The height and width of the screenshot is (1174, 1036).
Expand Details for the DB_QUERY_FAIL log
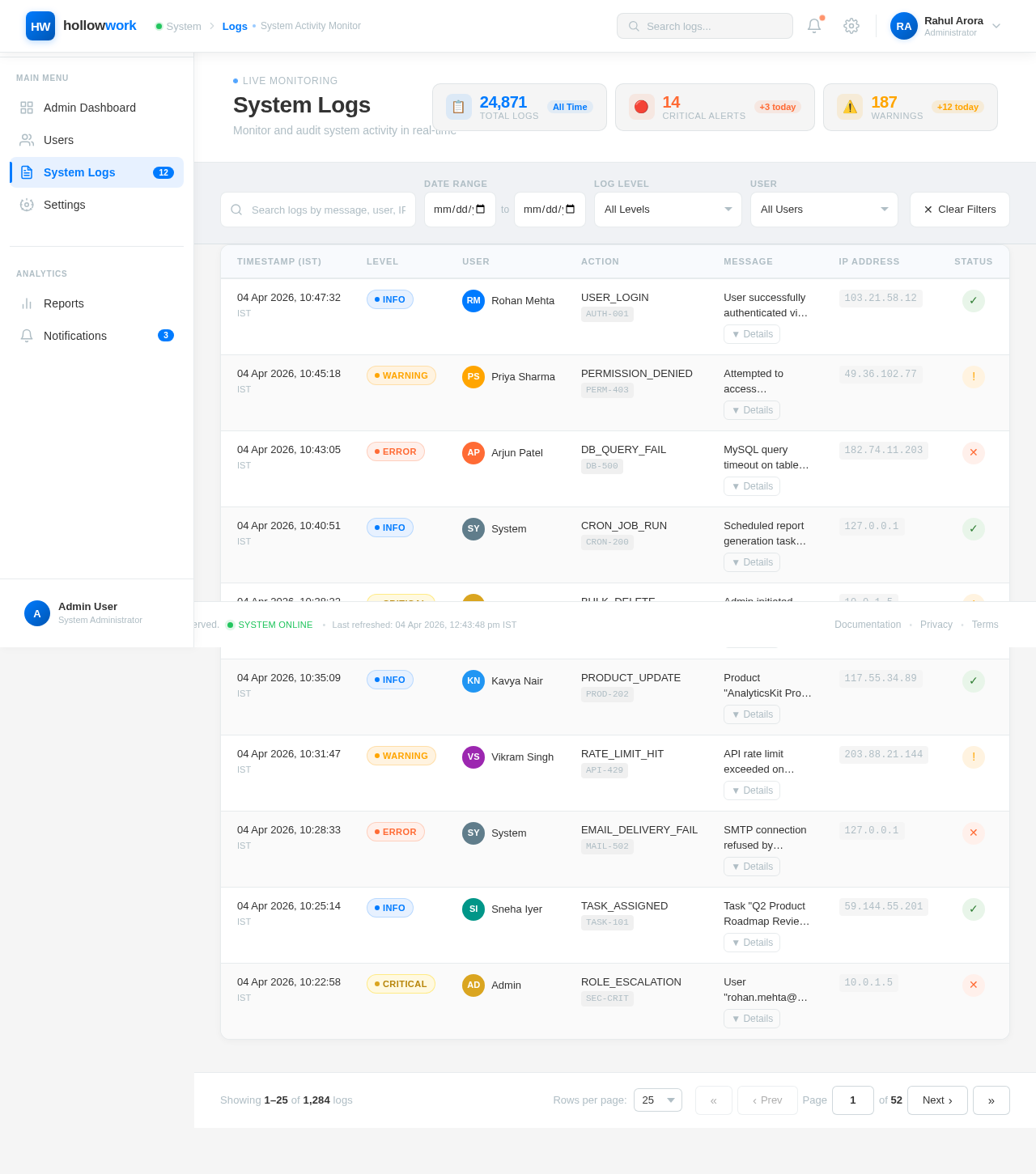tap(752, 486)
